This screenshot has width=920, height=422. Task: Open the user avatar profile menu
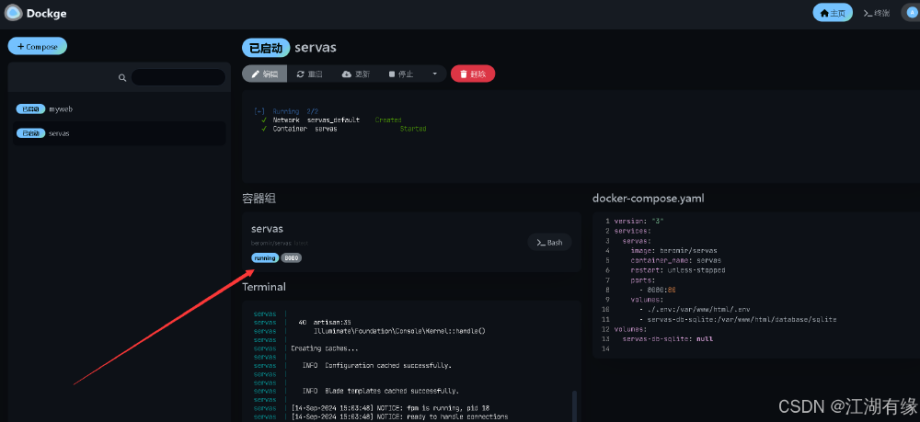tap(912, 13)
